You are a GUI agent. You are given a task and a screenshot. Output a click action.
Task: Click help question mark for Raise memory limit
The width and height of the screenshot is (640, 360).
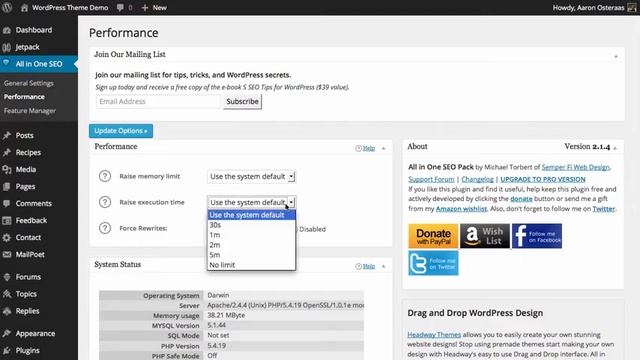[105, 176]
